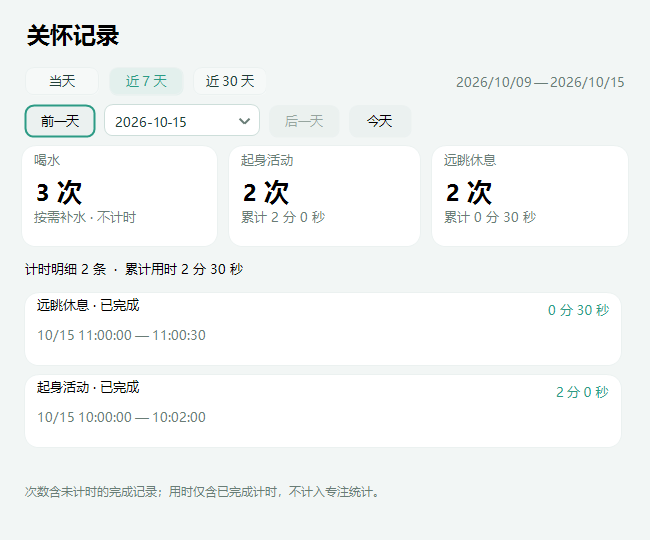Image resolution: width=650 pixels, height=540 pixels.
Task: Select the 近 30 天 range tab
Action: coord(230,81)
